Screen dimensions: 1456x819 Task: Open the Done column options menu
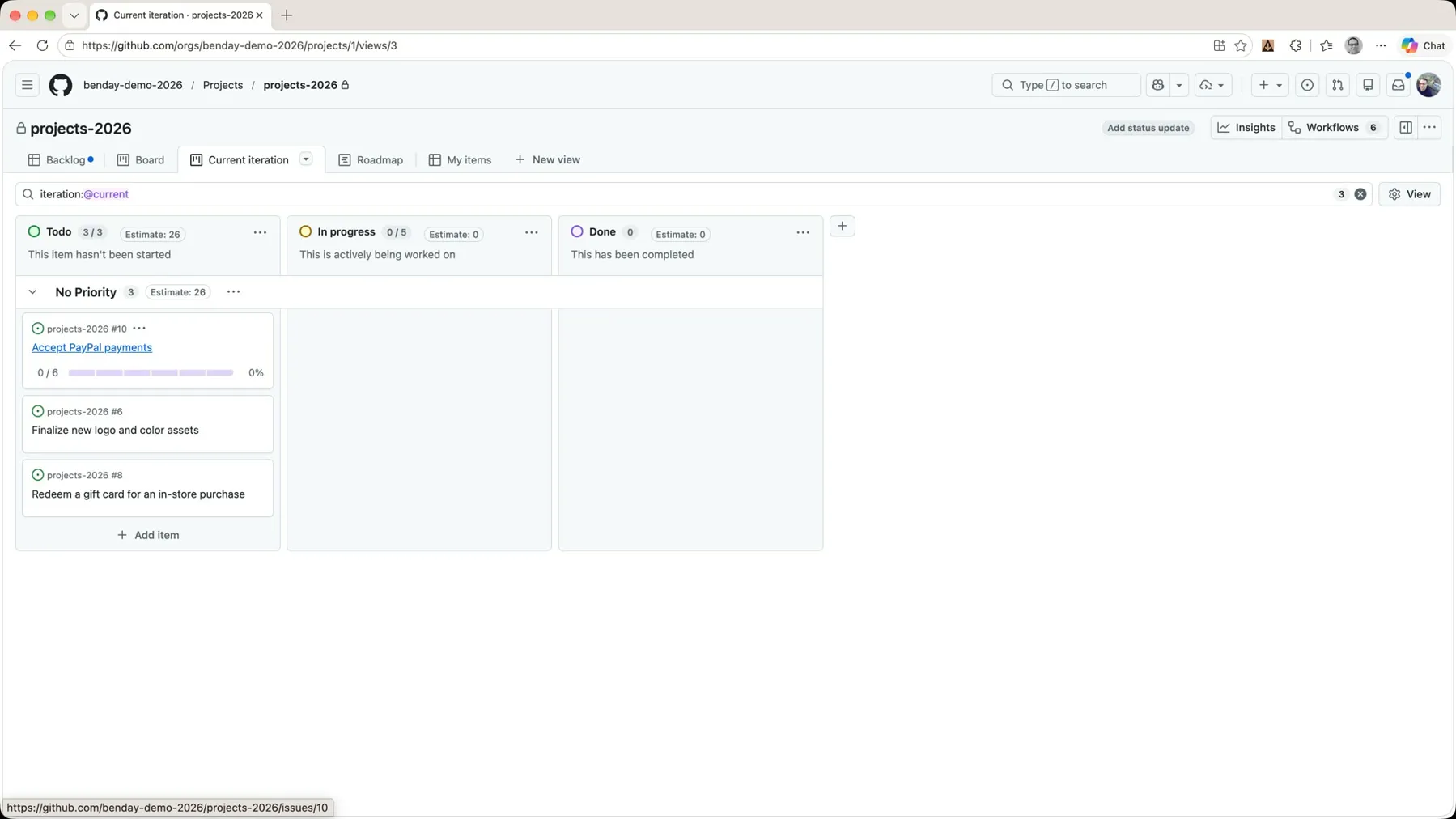[x=803, y=233]
